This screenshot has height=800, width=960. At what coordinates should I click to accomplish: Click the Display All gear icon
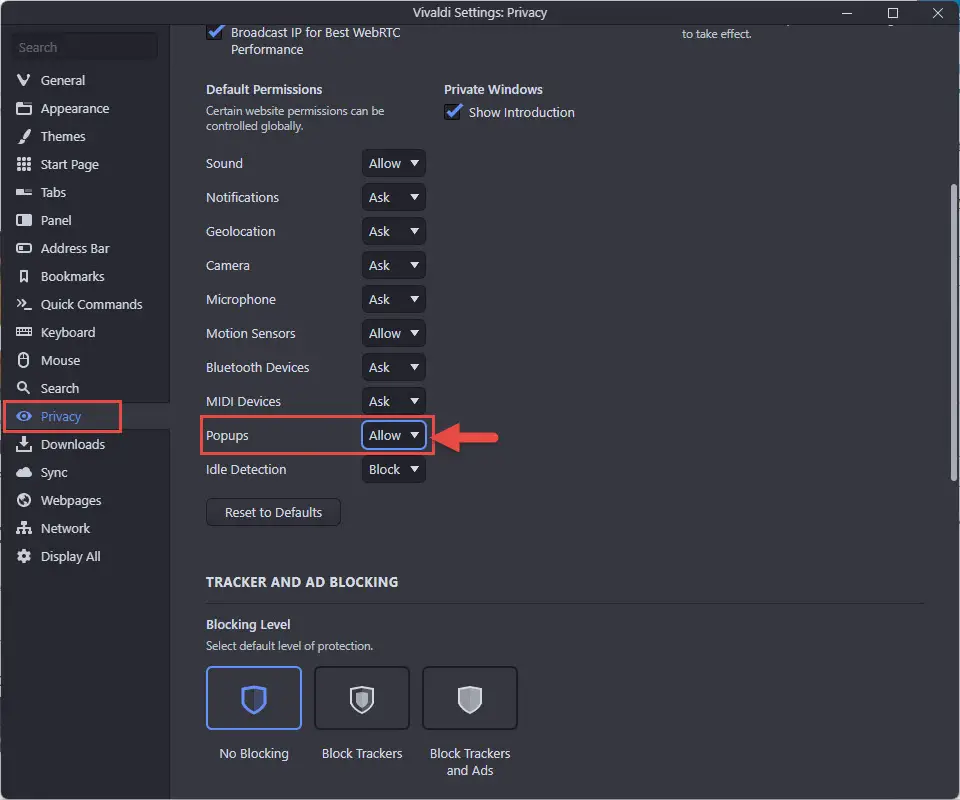[x=24, y=556]
